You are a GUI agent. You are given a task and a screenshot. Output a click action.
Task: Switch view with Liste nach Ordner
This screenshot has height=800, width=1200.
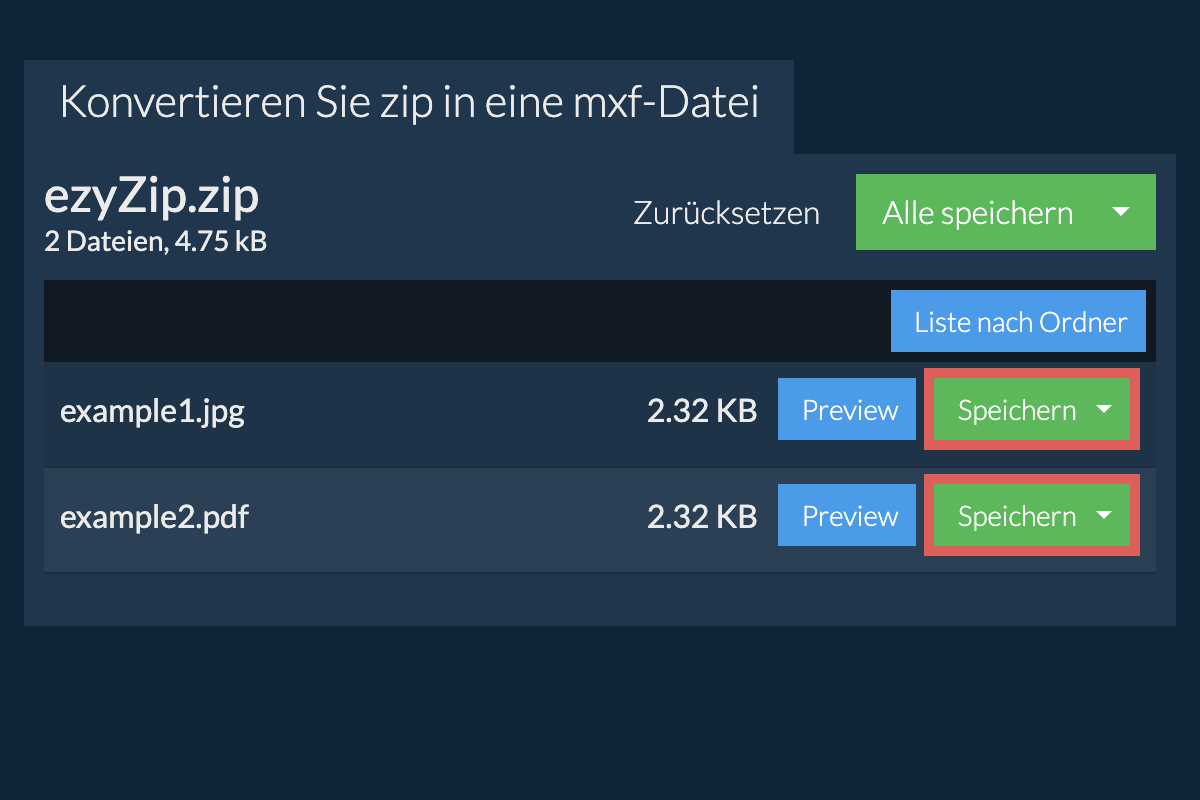(1018, 322)
